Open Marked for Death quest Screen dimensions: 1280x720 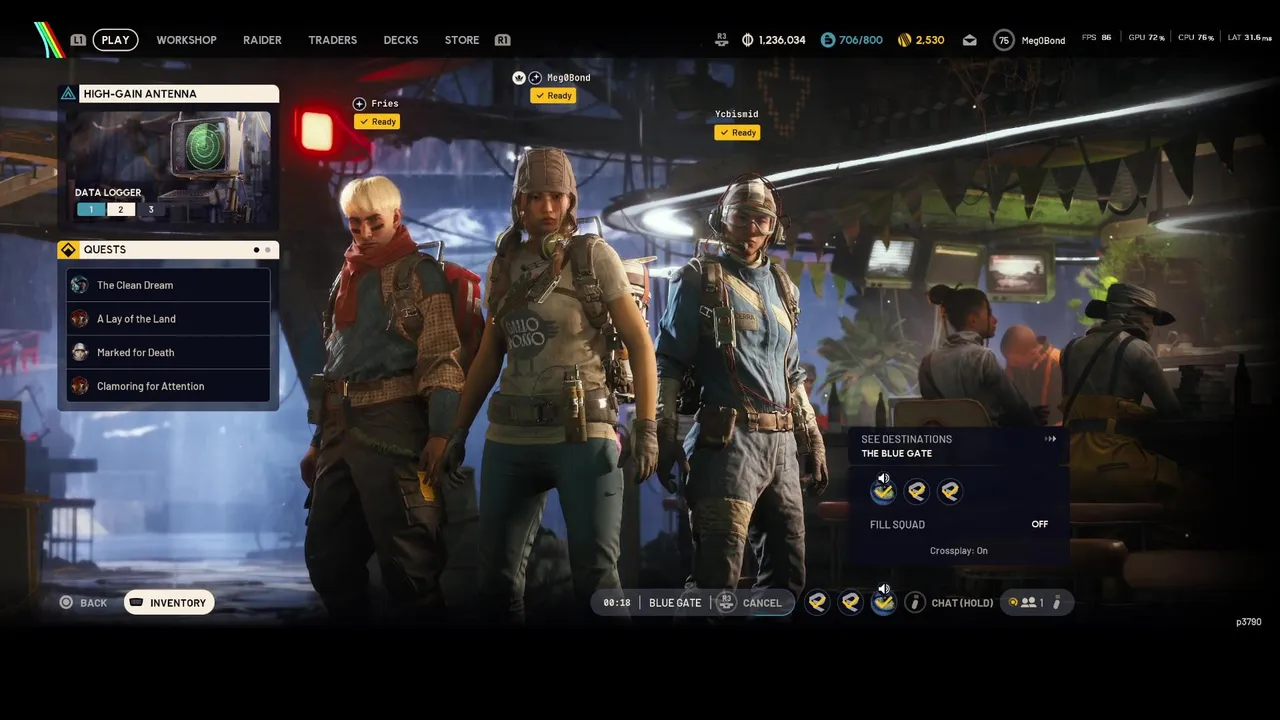(168, 352)
